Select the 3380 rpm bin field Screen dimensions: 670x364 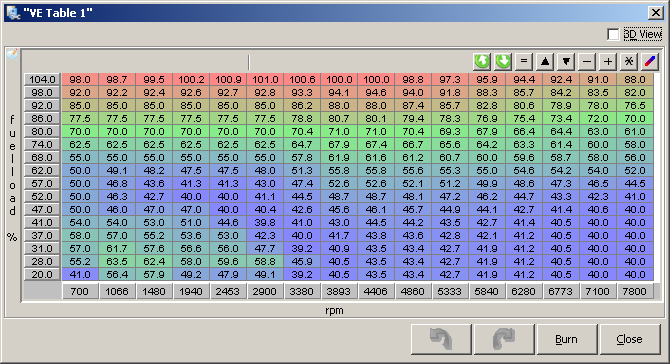302,291
